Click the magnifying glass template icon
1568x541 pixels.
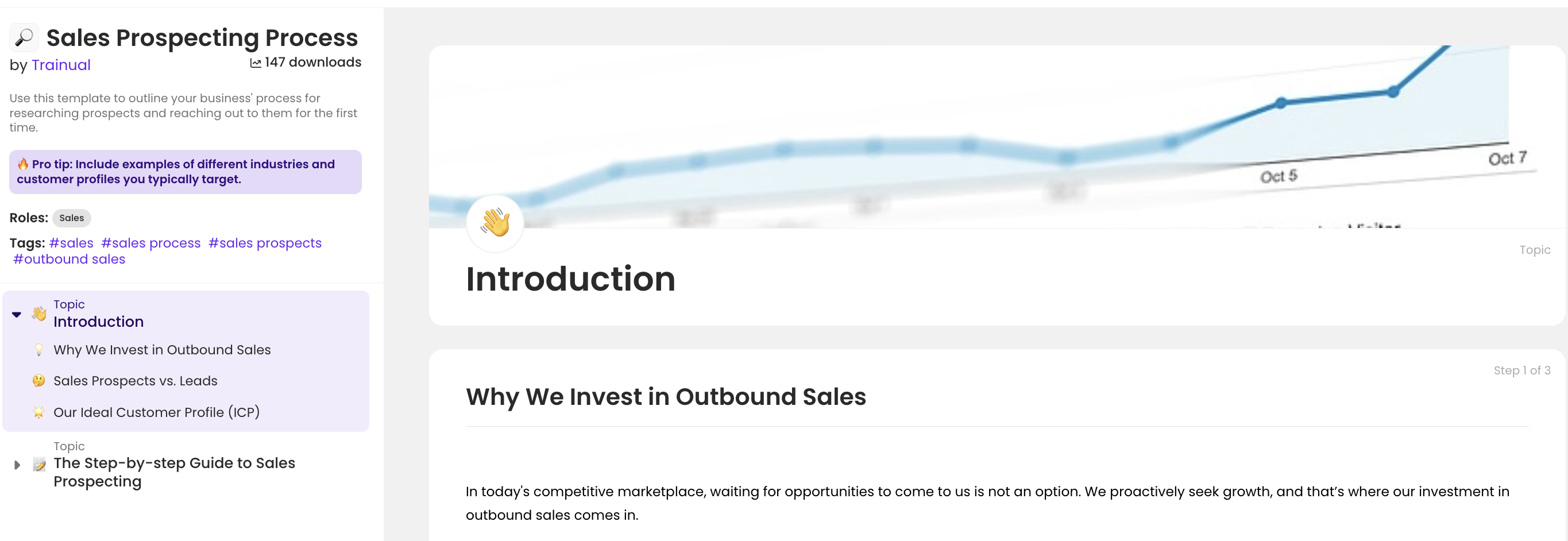pyautogui.click(x=24, y=37)
